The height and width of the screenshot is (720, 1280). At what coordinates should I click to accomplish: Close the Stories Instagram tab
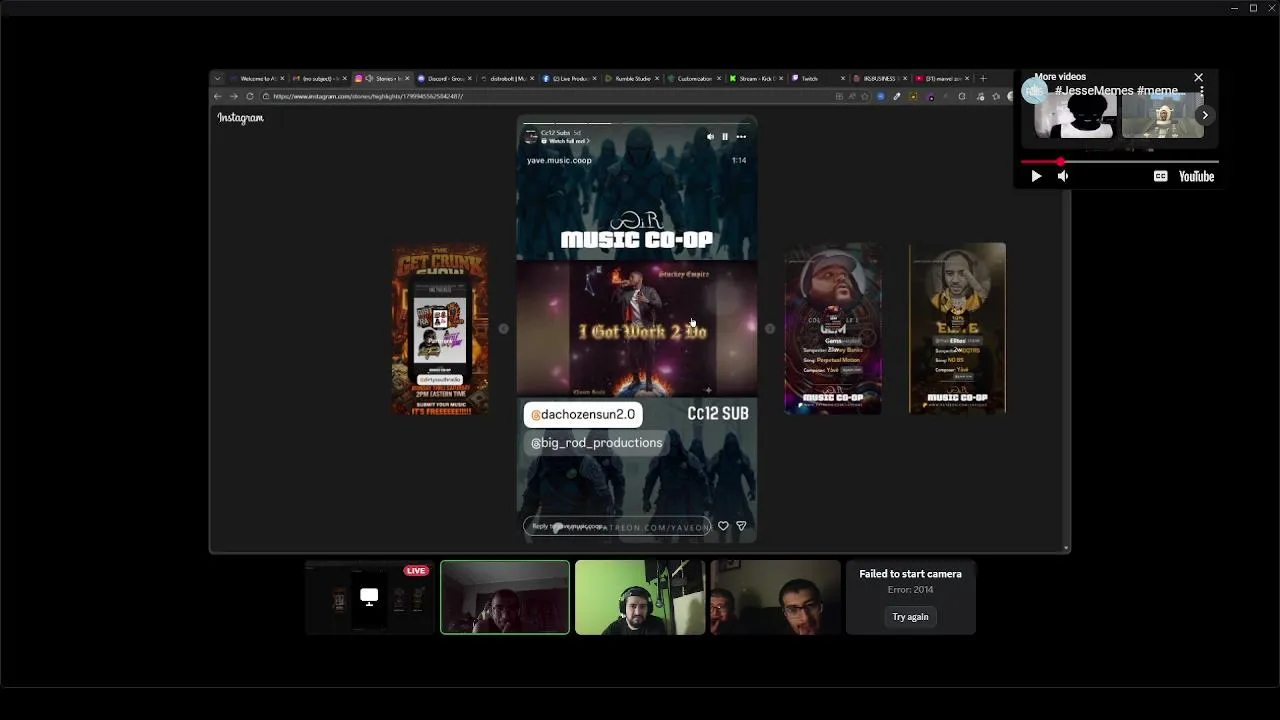[407, 78]
